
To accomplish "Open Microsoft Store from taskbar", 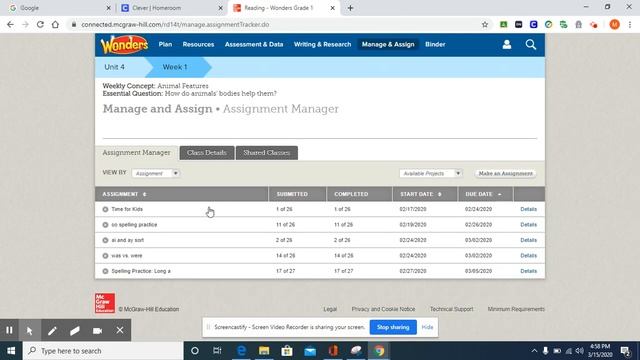I will [x=287, y=351].
